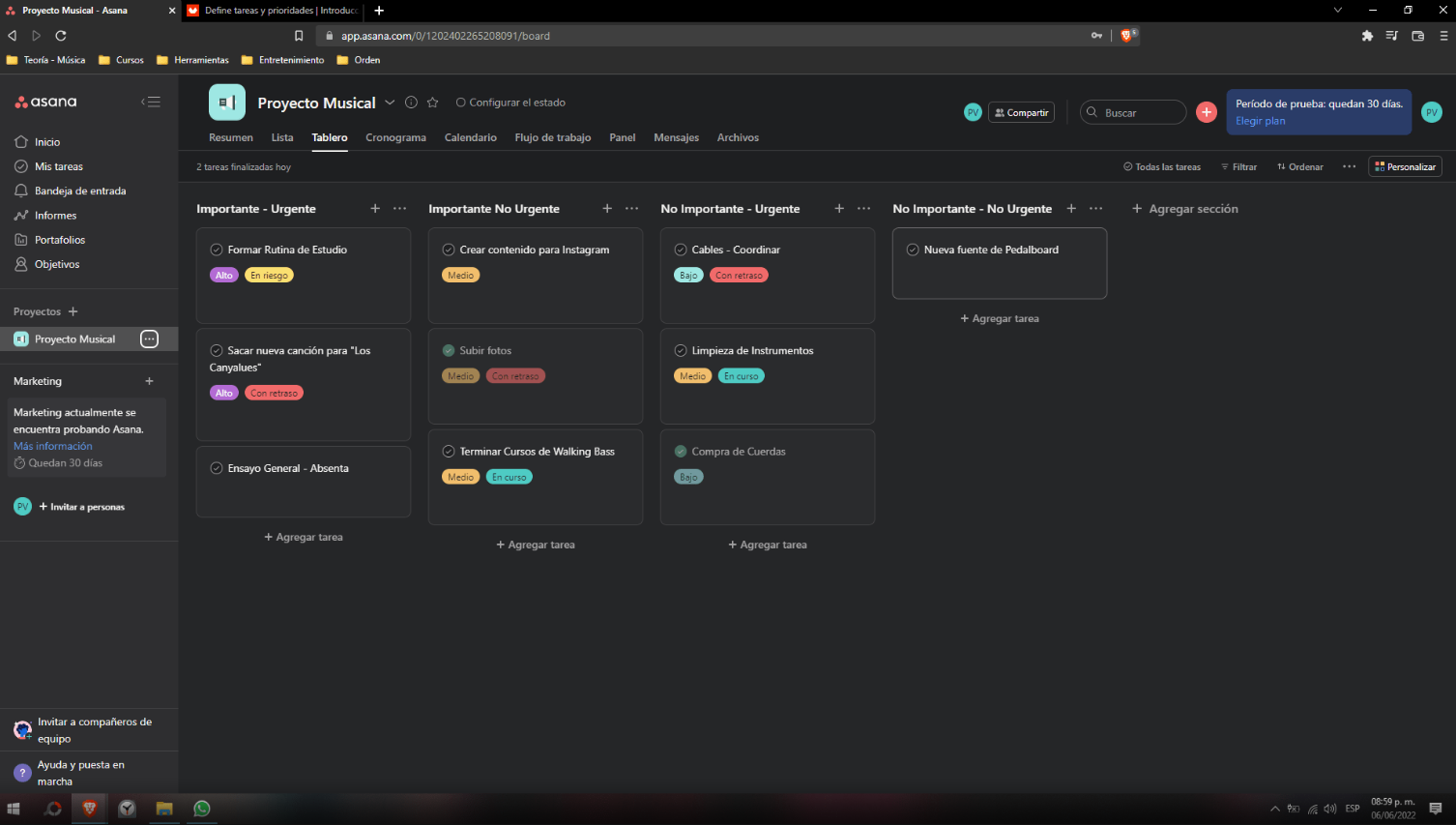This screenshot has width=1456, height=825.
Task: Click the Compartir button
Action: pyautogui.click(x=1021, y=112)
